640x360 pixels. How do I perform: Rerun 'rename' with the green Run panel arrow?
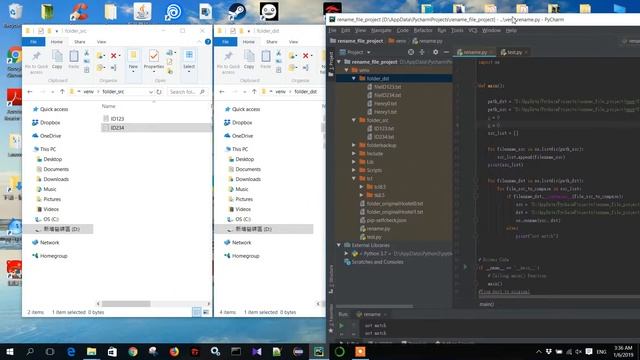[341, 326]
